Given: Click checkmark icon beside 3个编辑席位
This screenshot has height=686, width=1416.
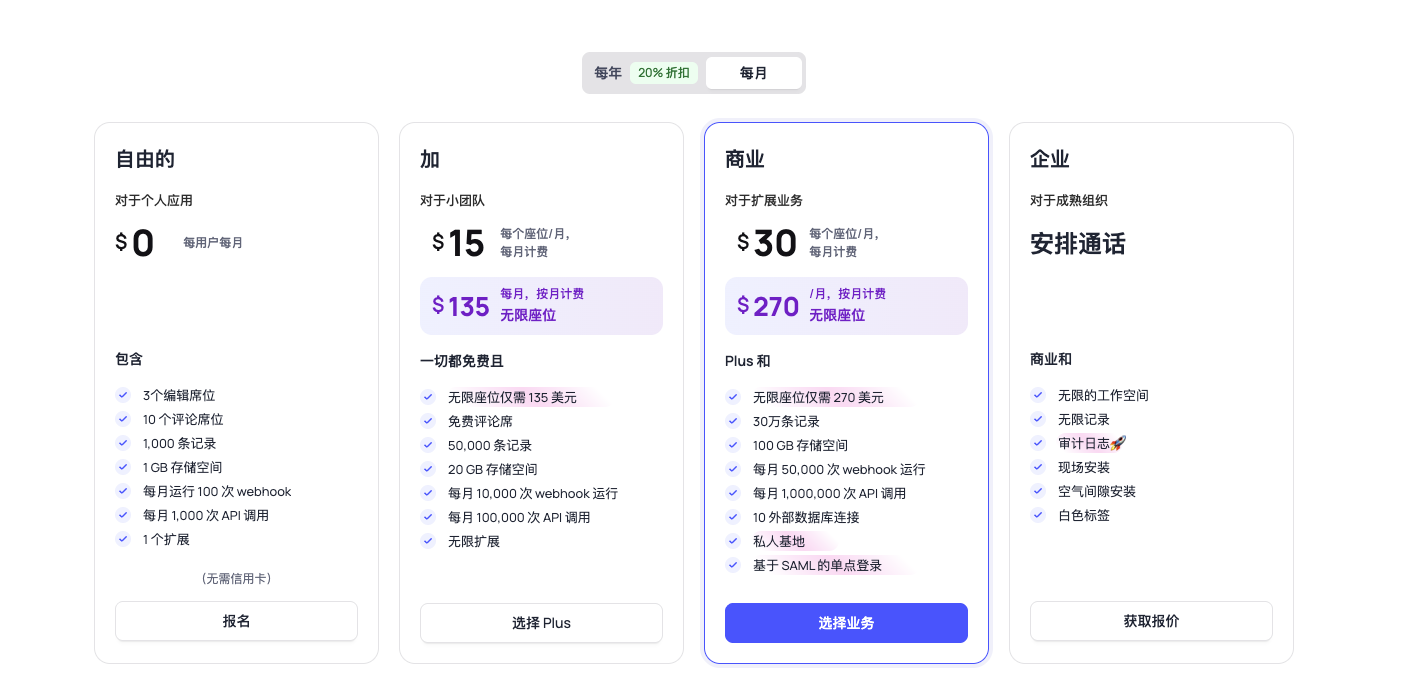Looking at the screenshot, I should (123, 395).
